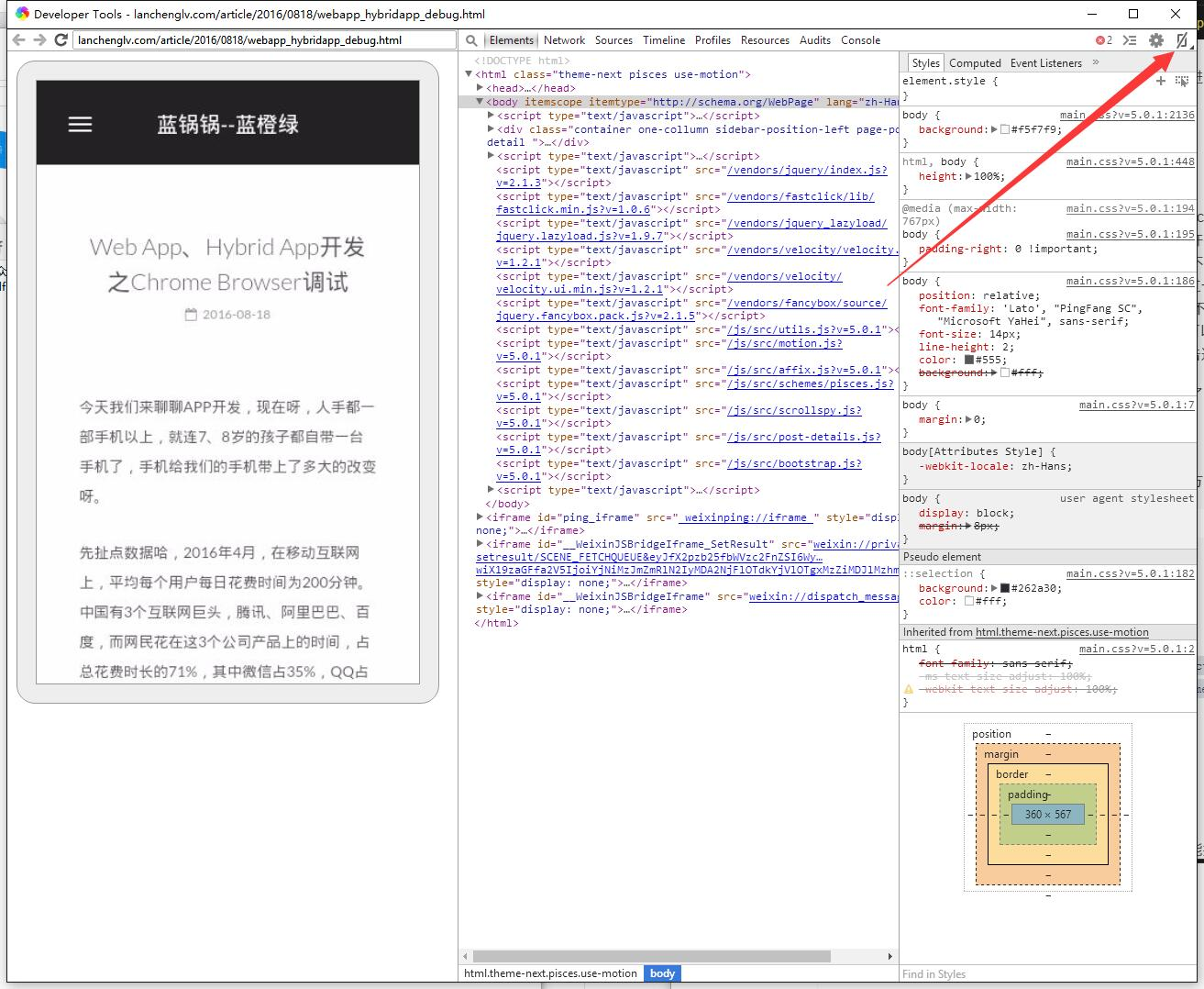Screen dimensions: 1204x989
Task: Select the <!DOCTYPE html> line
Action: pos(522,61)
